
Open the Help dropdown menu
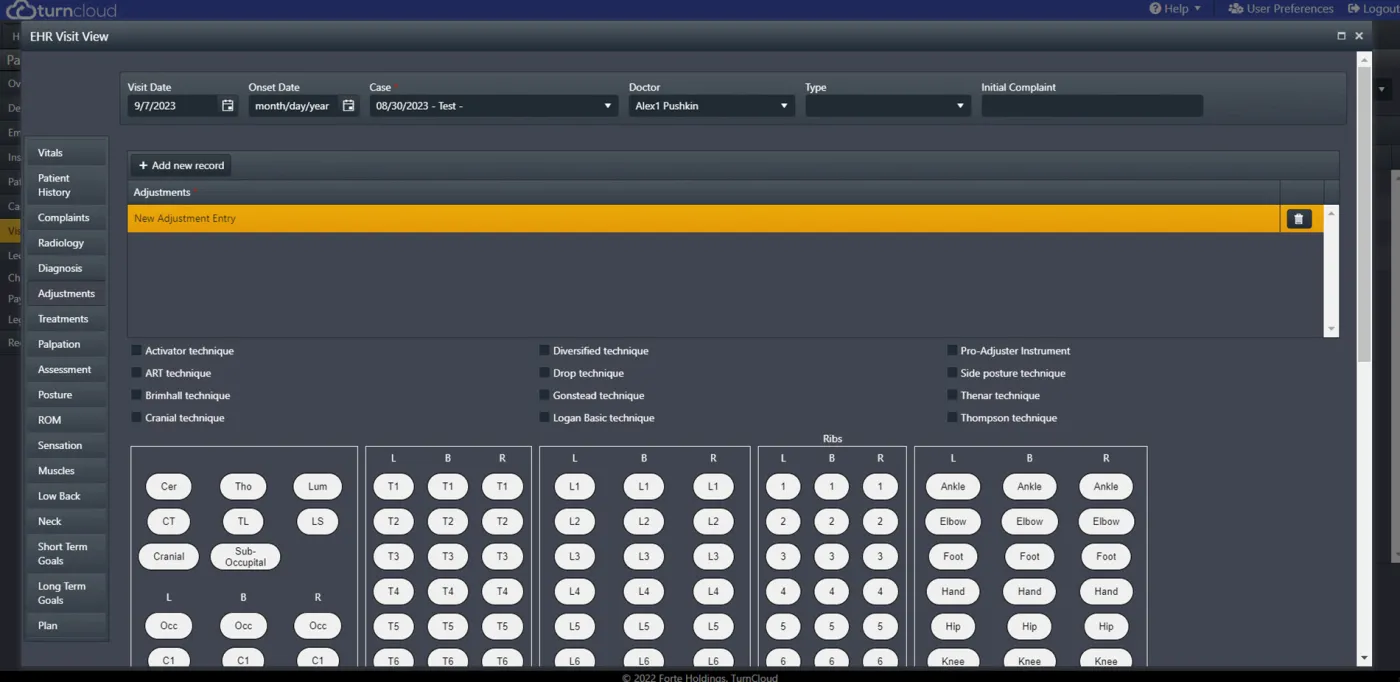tap(1176, 9)
